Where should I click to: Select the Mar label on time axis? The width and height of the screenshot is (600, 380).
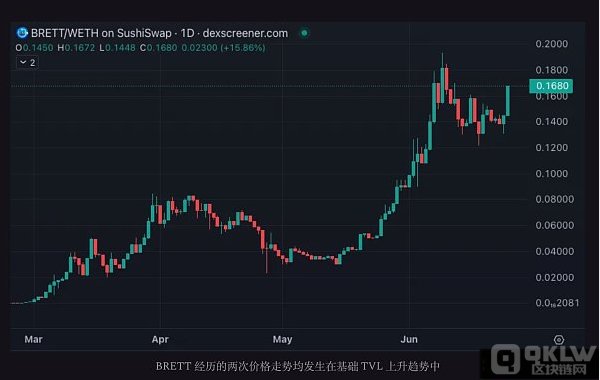pyautogui.click(x=33, y=339)
